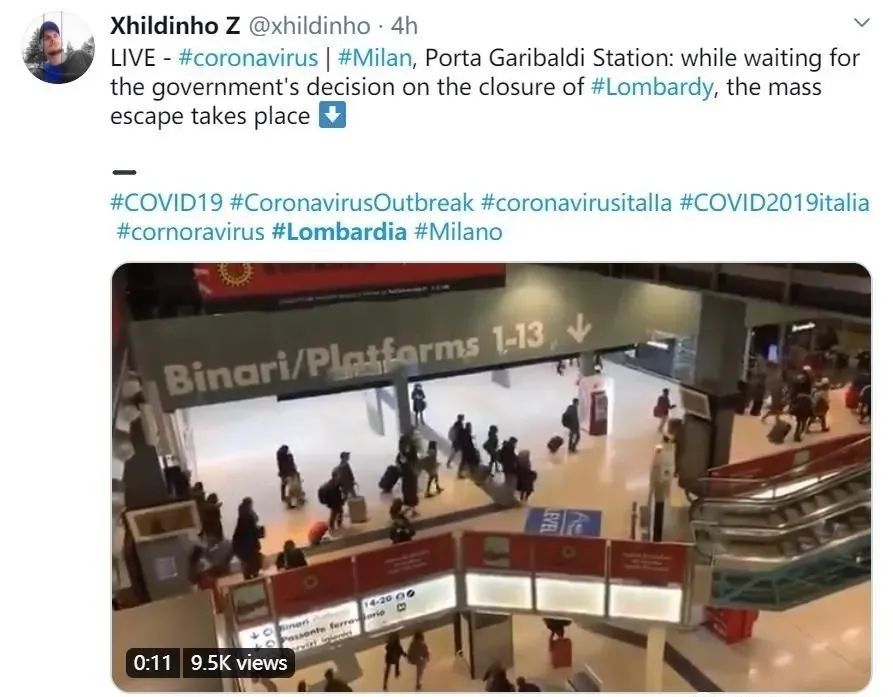Open the #CoronavirusOutbreak hashtag
Viewport: 893px width, 697px height.
352,203
